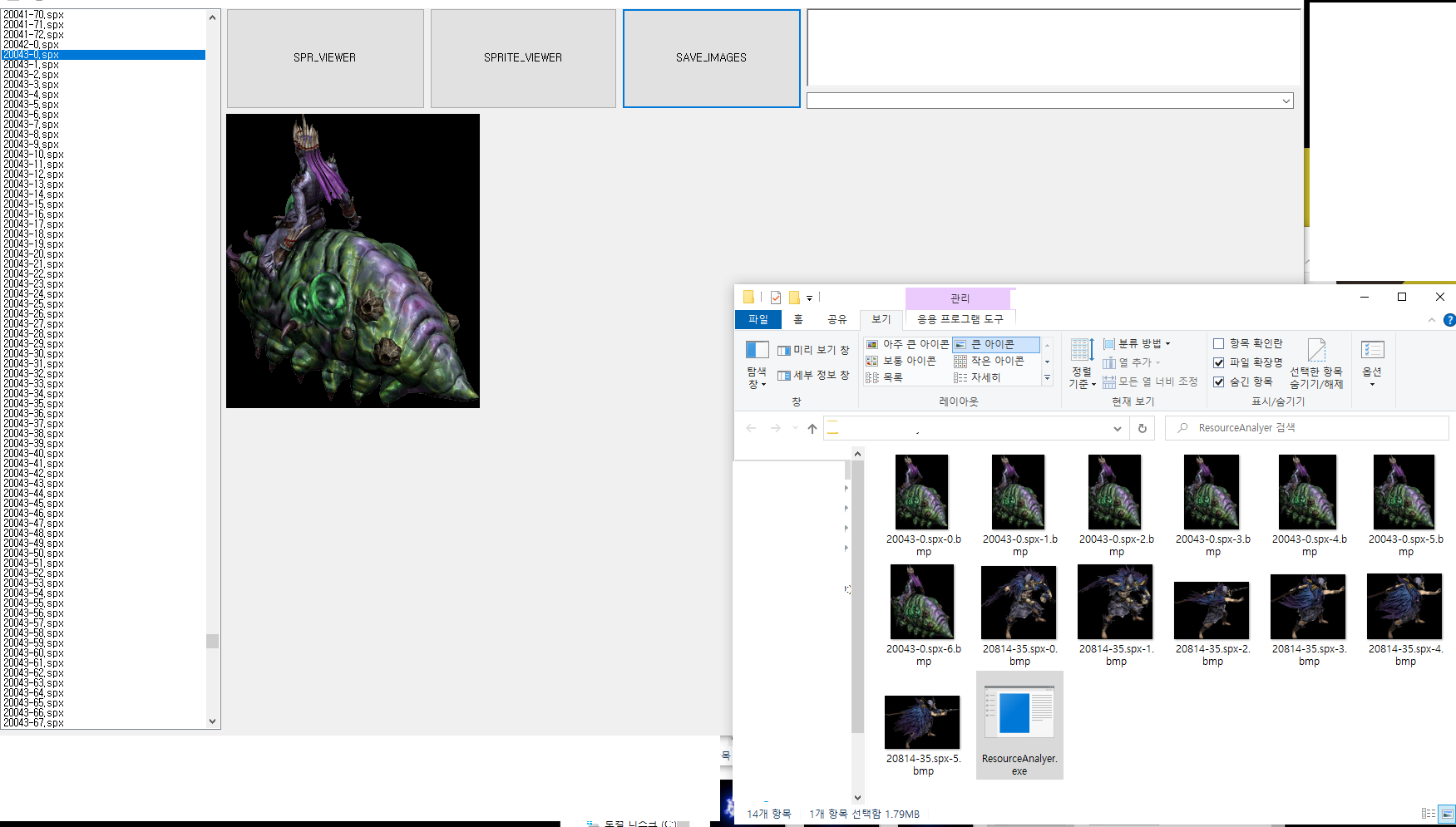Go back in File Explorer
The image size is (1456, 827).
click(x=751, y=428)
